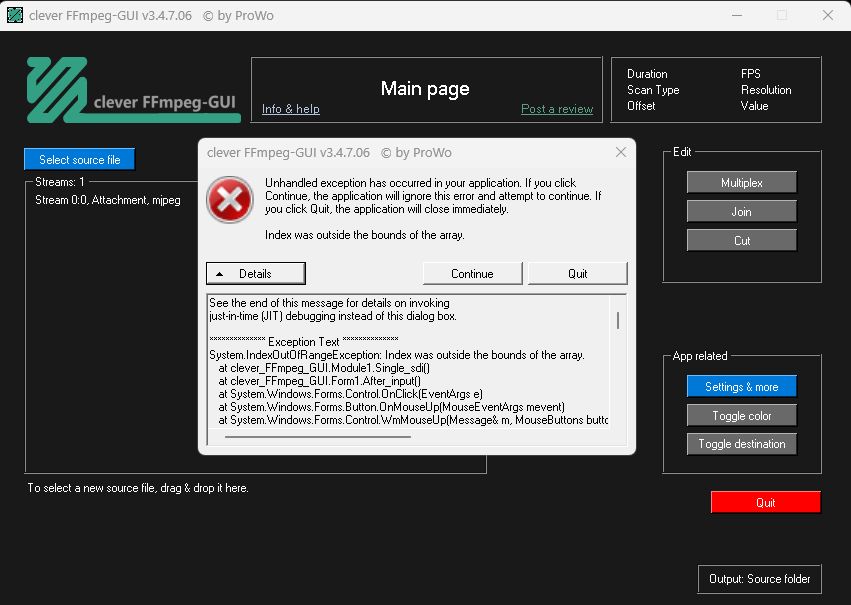Collapse the Details section in the error dialog
851x605 pixels.
pyautogui.click(x=256, y=273)
